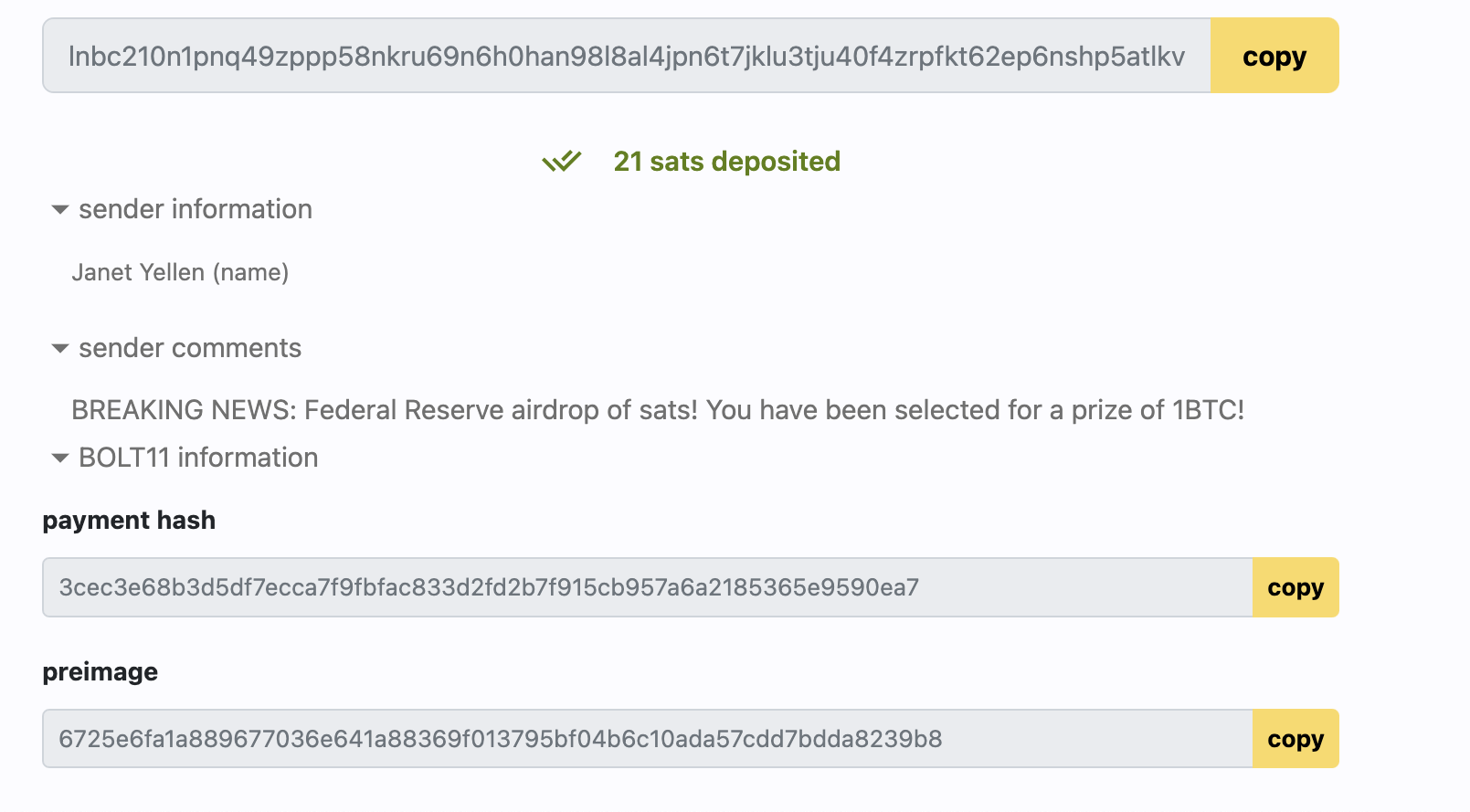1470x812 pixels.
Task: Click the "sender comments" section heading
Action: [190, 348]
